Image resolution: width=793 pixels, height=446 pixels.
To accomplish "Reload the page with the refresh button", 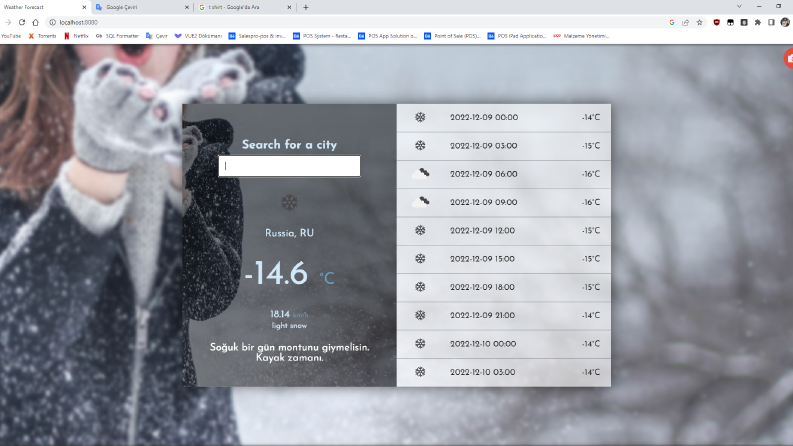I will [22, 22].
